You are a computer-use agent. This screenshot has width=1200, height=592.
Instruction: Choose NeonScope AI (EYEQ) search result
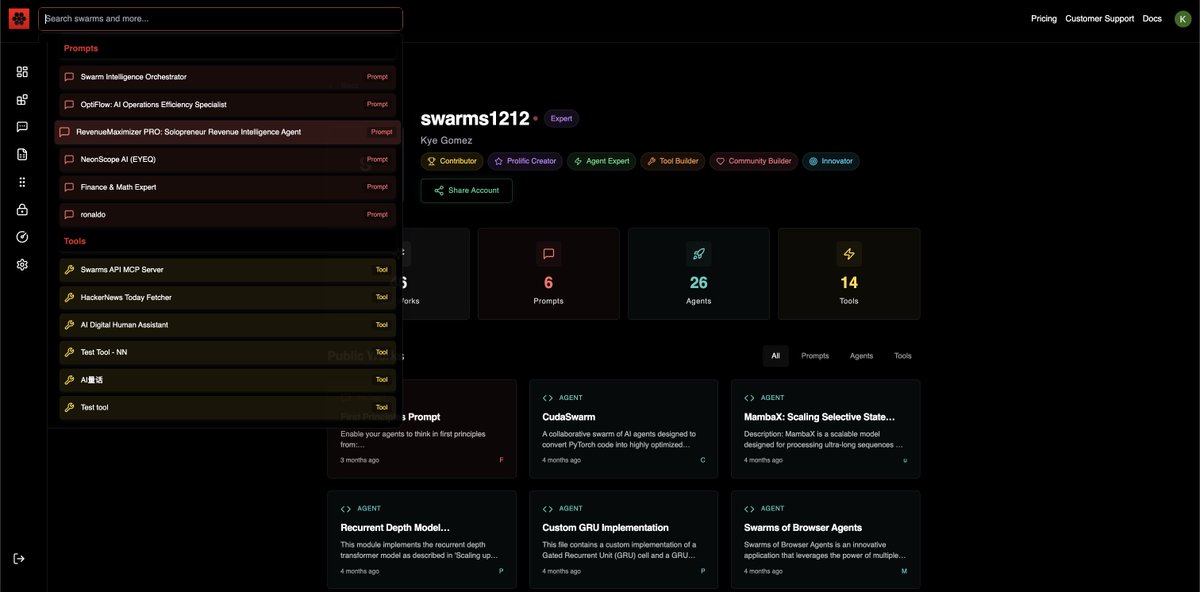pos(227,160)
